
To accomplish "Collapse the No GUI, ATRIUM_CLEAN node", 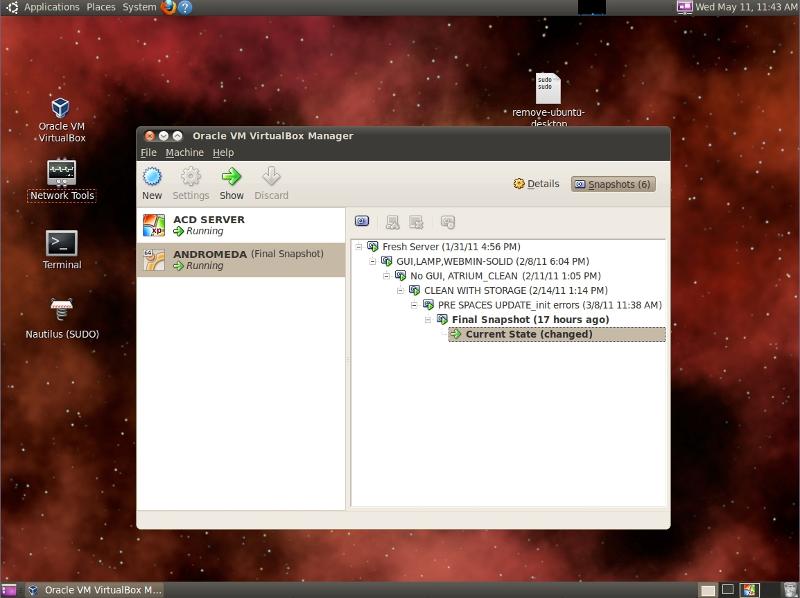I will point(386,276).
